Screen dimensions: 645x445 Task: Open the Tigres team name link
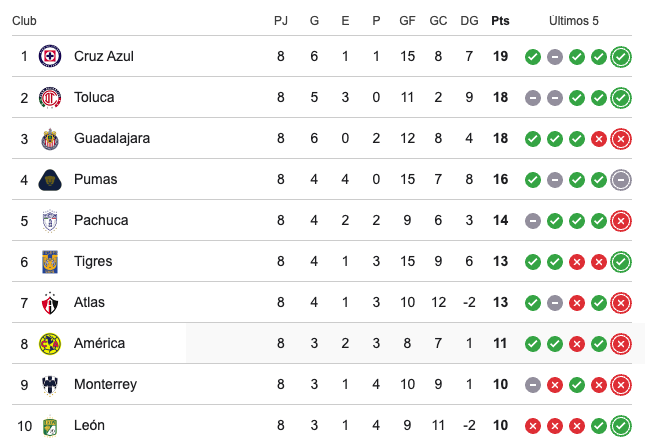point(94,261)
